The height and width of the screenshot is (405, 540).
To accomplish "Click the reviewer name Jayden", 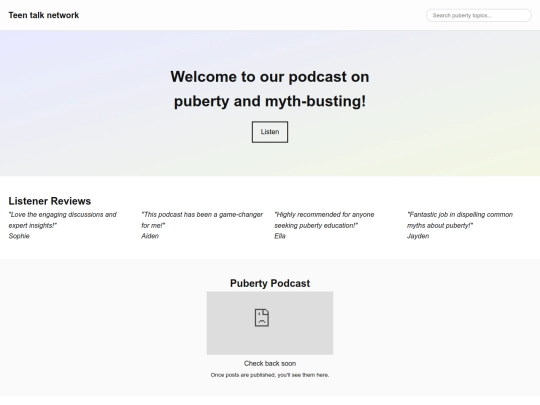I will pos(418,236).
